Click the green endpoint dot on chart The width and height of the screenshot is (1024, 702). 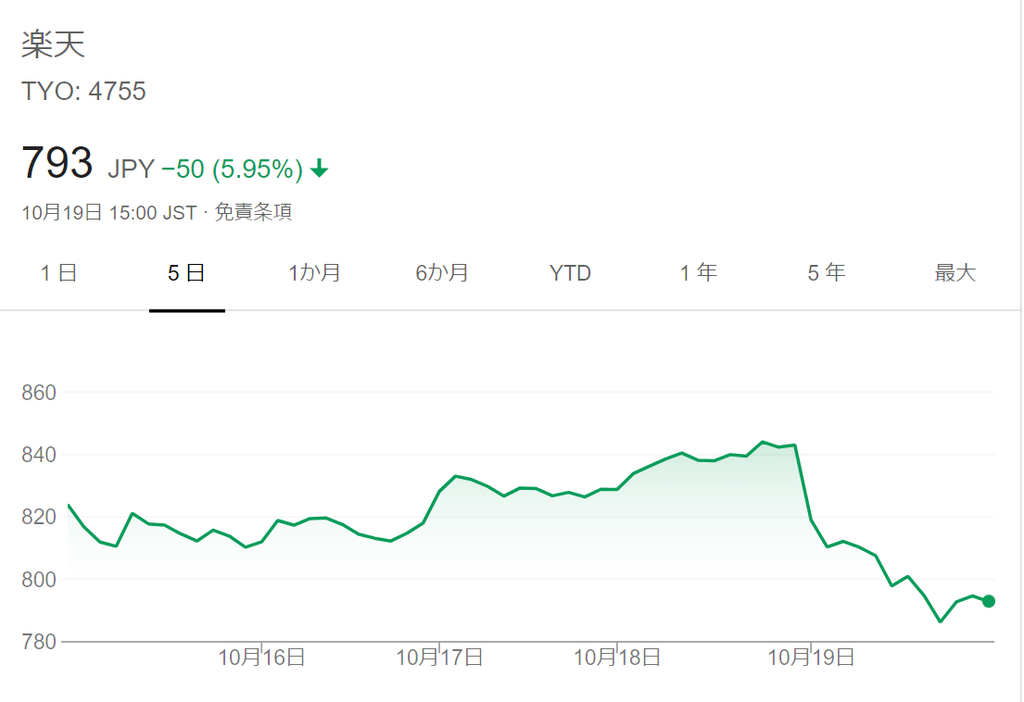point(989,601)
